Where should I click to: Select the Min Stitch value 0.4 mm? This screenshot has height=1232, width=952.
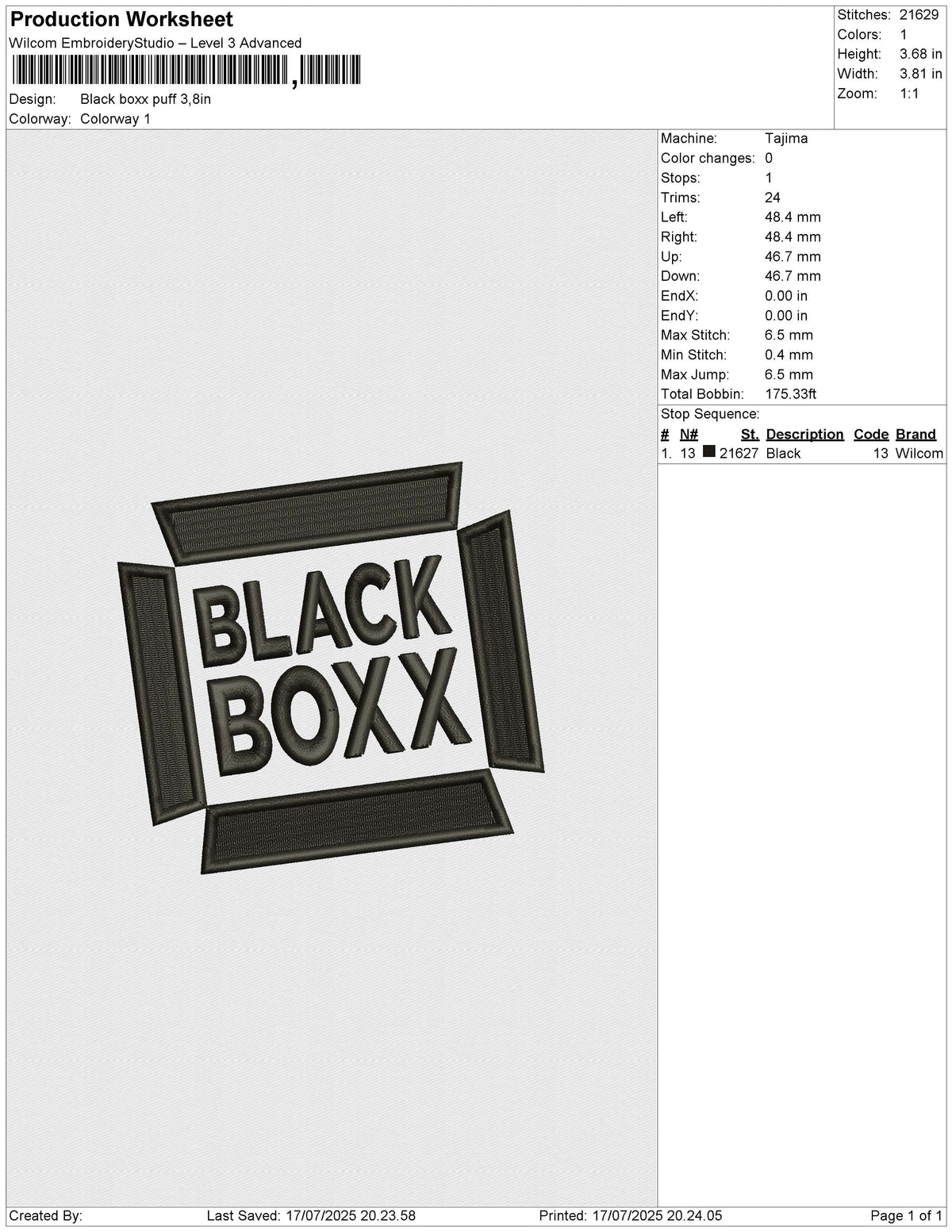tap(789, 355)
